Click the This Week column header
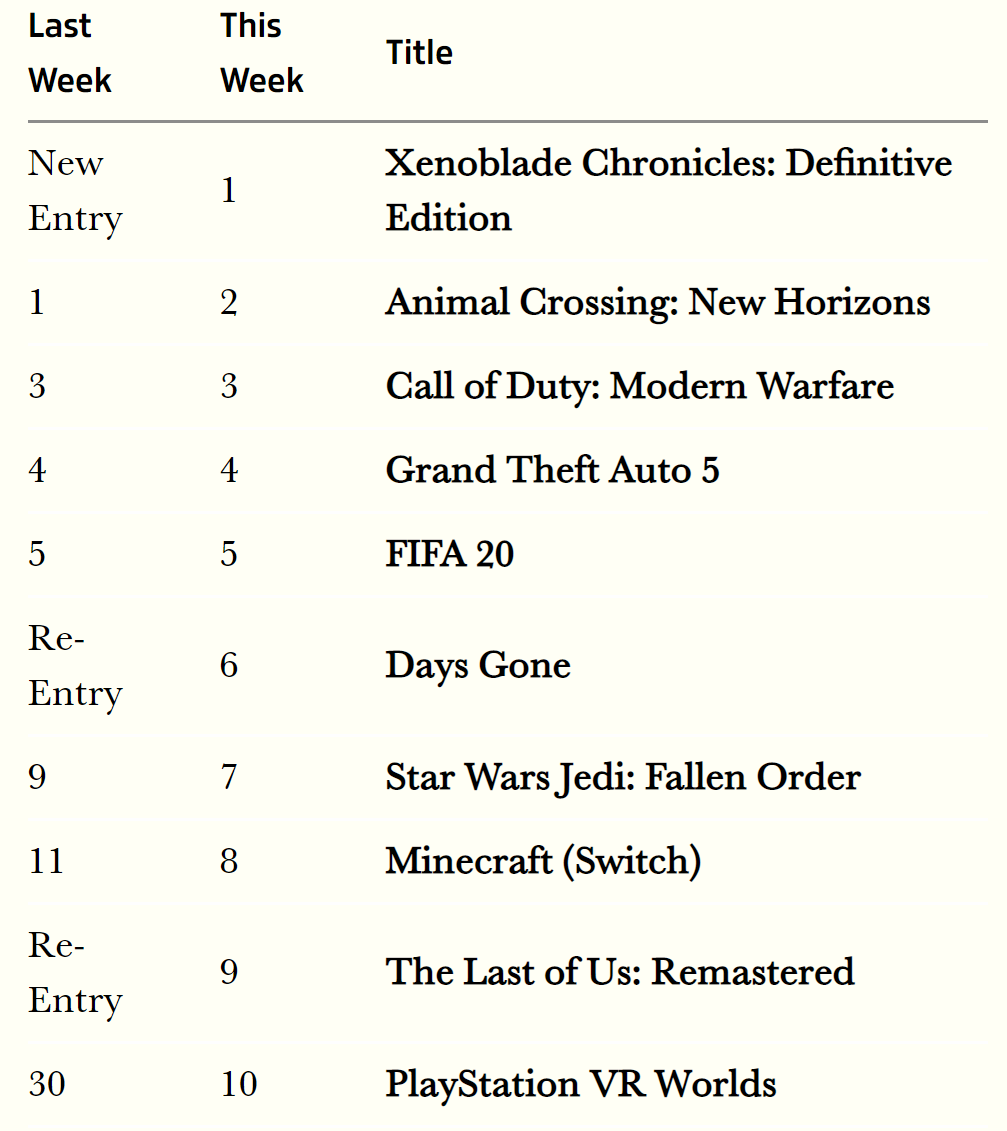The width and height of the screenshot is (1007, 1131). (x=262, y=53)
